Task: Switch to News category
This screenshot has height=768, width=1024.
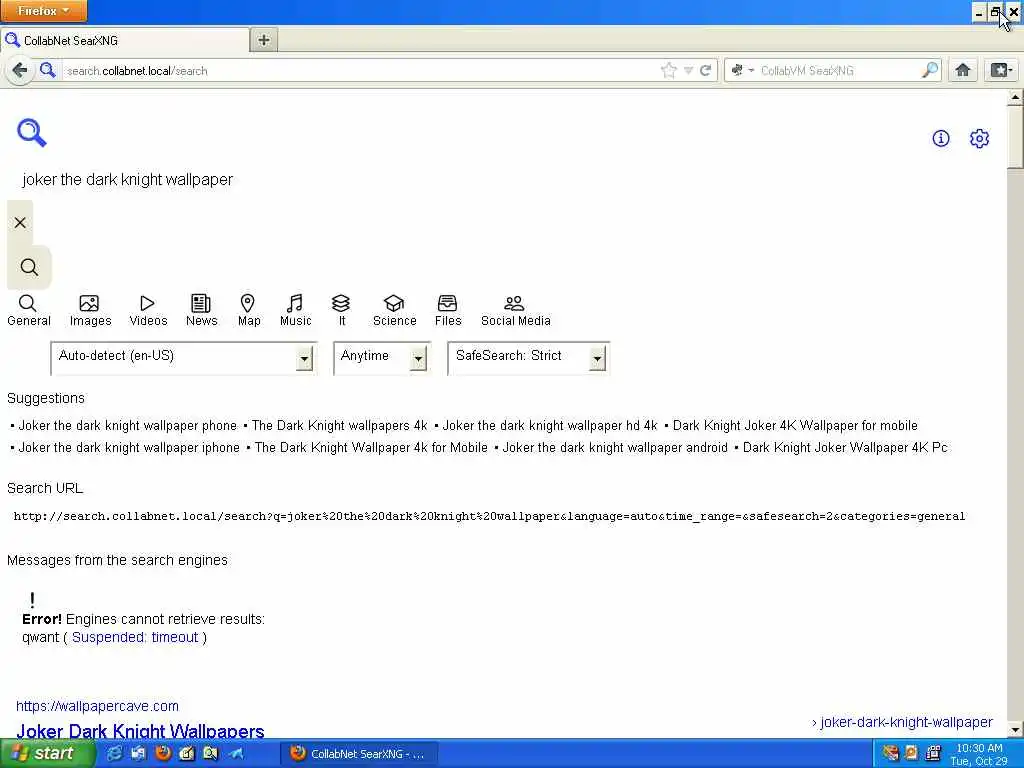Action: [x=201, y=311]
